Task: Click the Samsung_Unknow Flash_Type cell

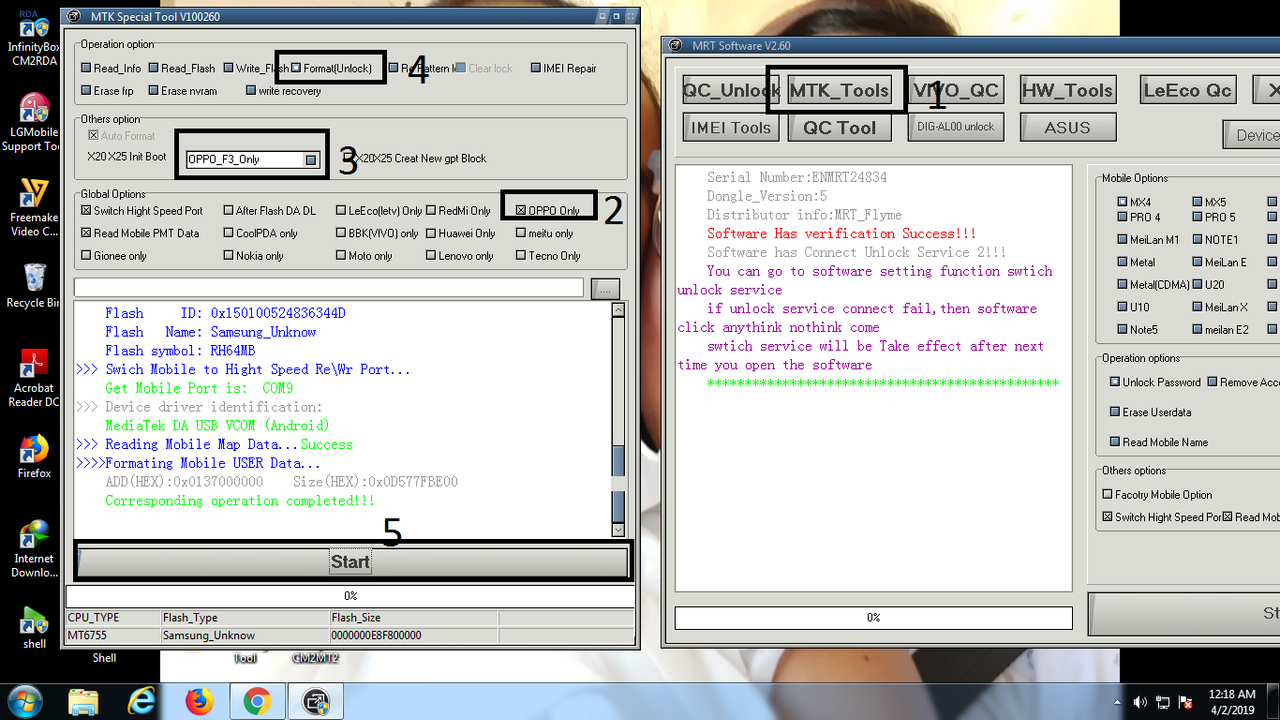Action: (x=244, y=635)
